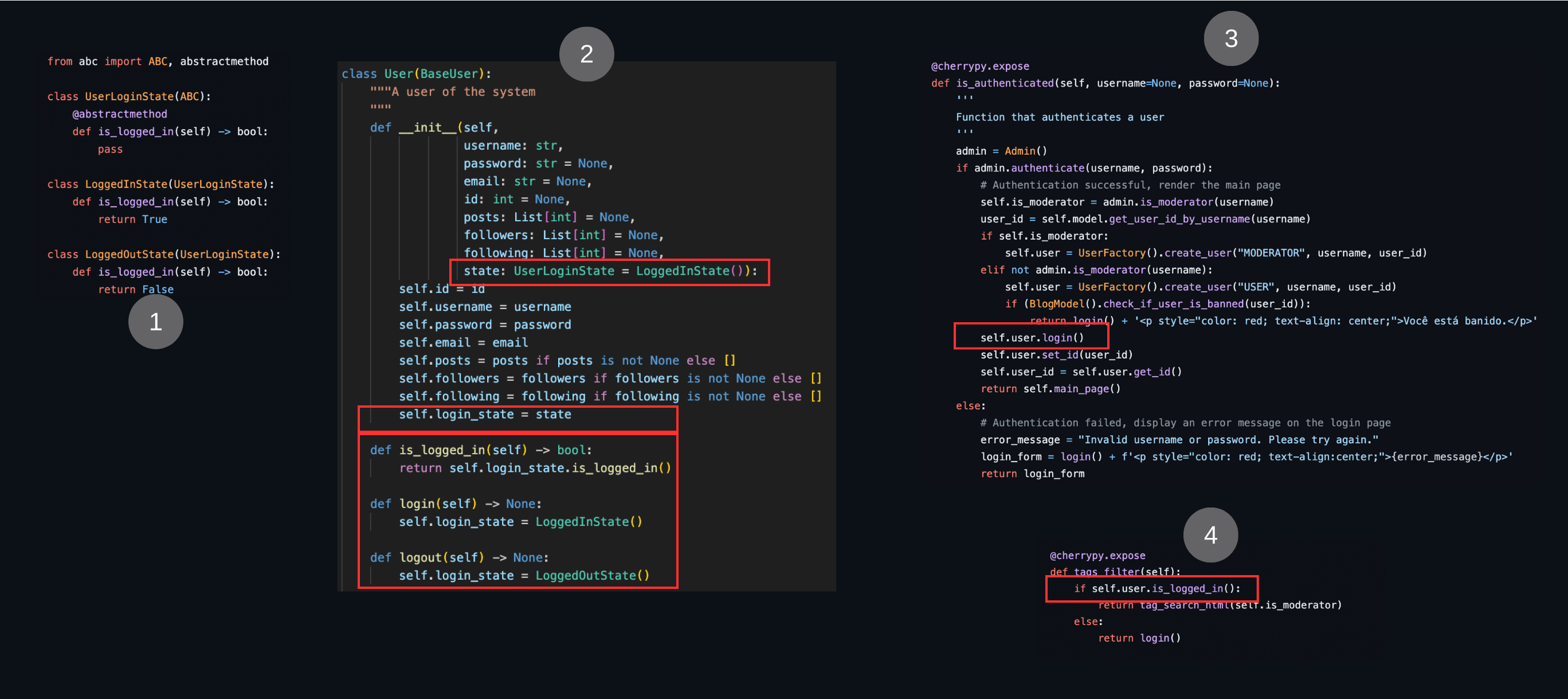Click the 'admin = Admin()' line
The height and width of the screenshot is (699, 1568).
pyautogui.click(x=1001, y=151)
